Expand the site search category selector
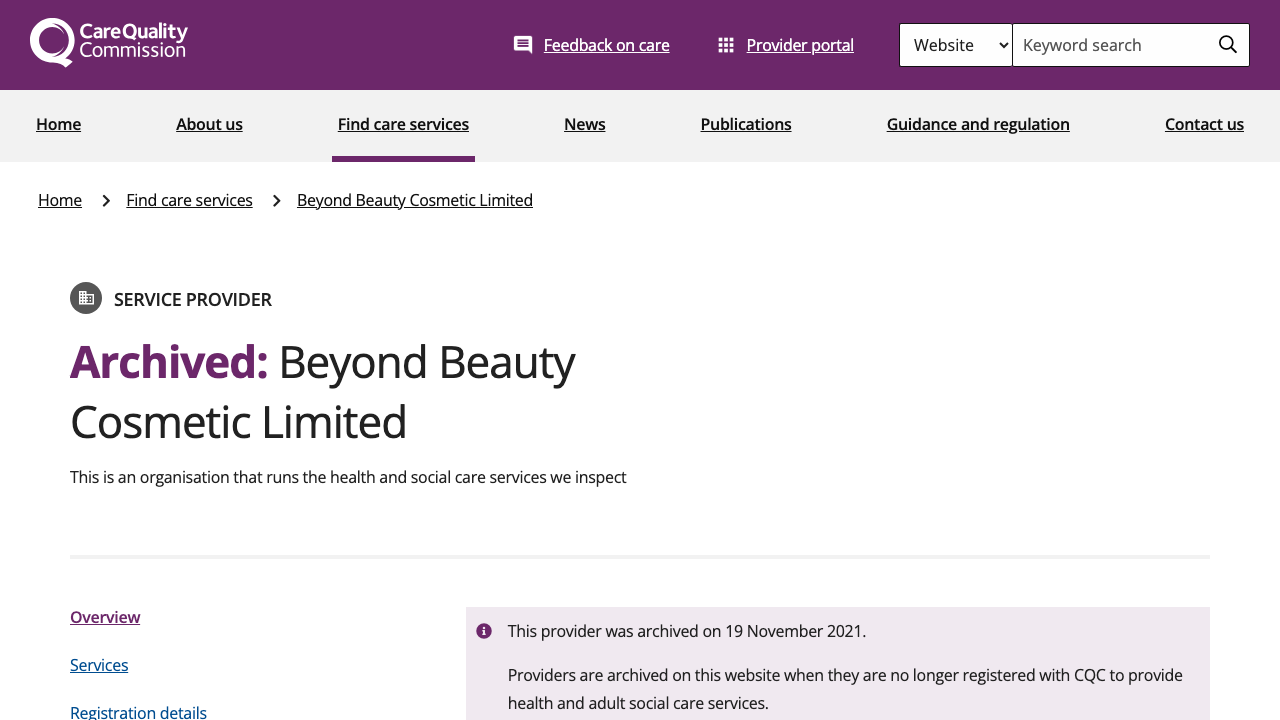Viewport: 1280px width, 720px height. (x=955, y=44)
